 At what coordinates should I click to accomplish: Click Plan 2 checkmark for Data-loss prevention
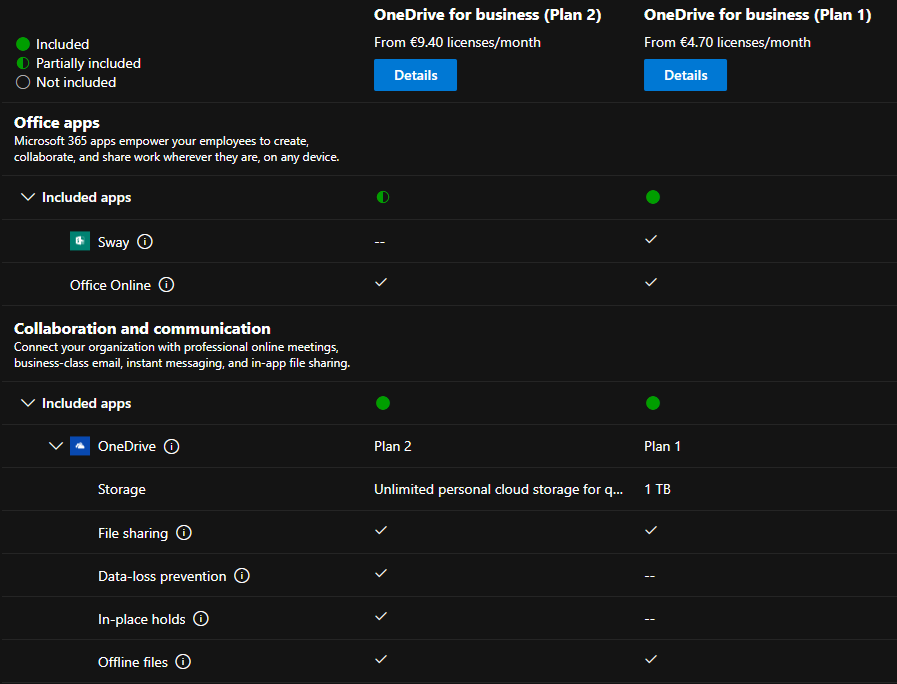(381, 573)
